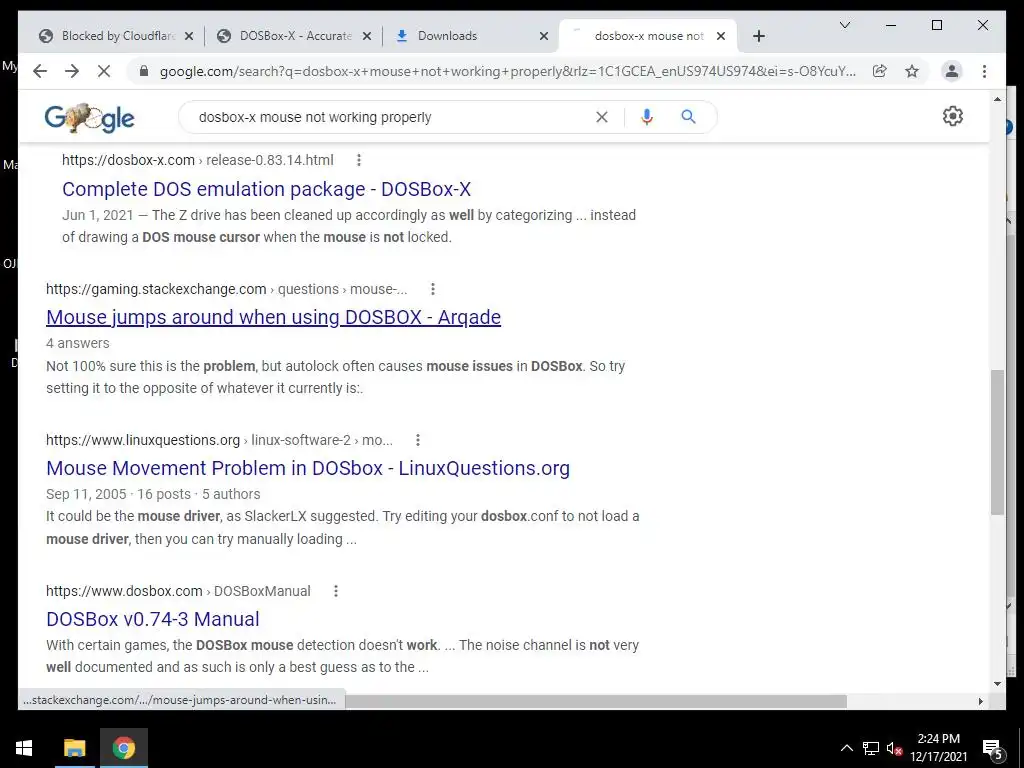Click the www.linuxquestions.org URL breadcrumb
The width and height of the screenshot is (1024, 768).
click(219, 440)
